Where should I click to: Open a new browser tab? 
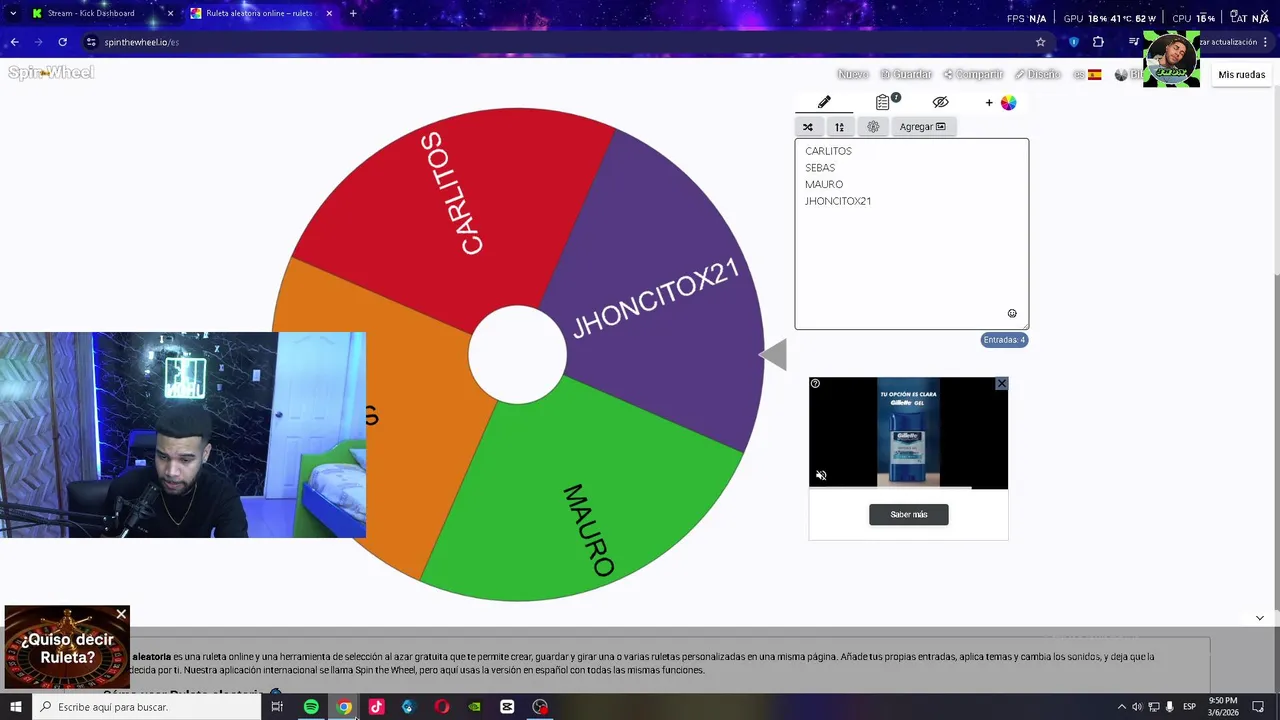click(x=353, y=13)
